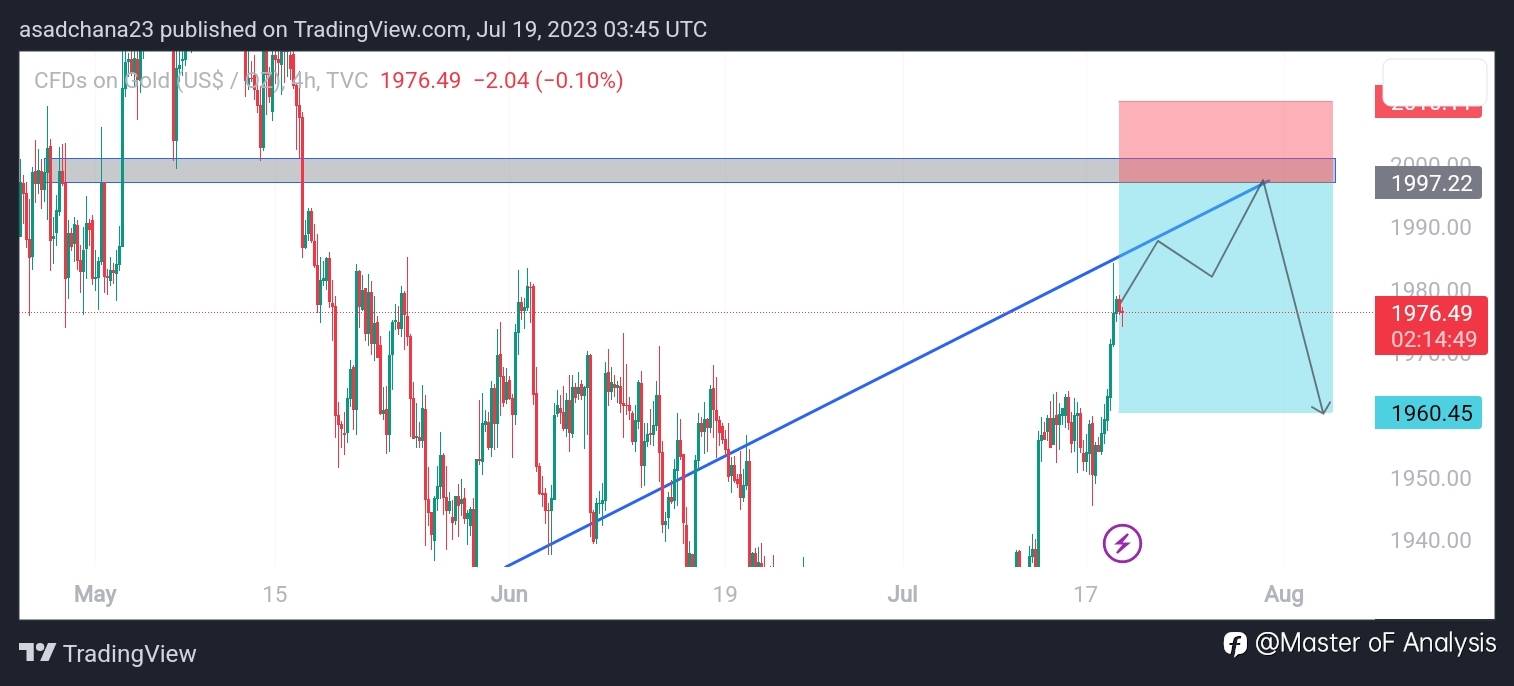The height and width of the screenshot is (686, 1514).
Task: Click the −2.04 (−0.10%) change value
Action: pyautogui.click(x=548, y=80)
